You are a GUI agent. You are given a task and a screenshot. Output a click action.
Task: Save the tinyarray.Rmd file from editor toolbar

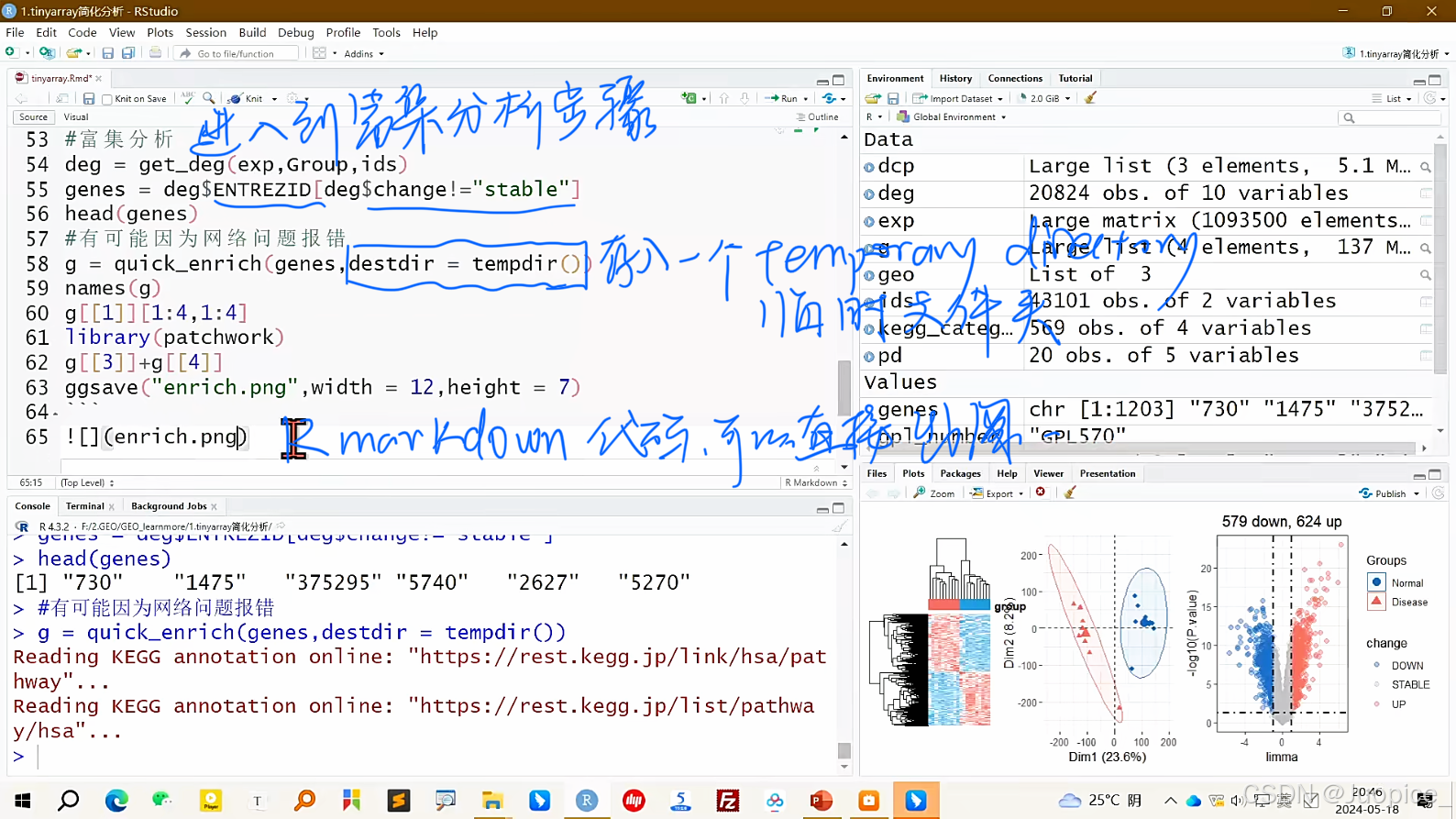89,98
